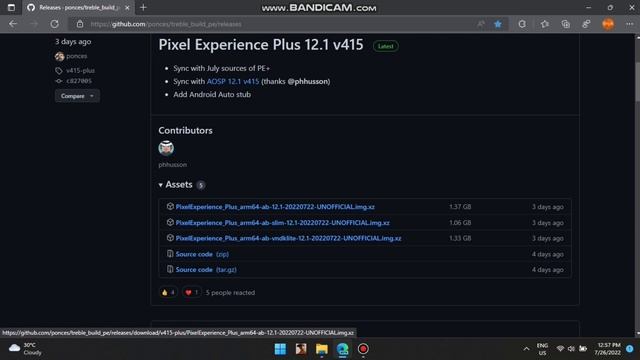This screenshot has width=640, height=360.
Task: Open Wi-Fi network settings icon
Action: [x=560, y=349]
